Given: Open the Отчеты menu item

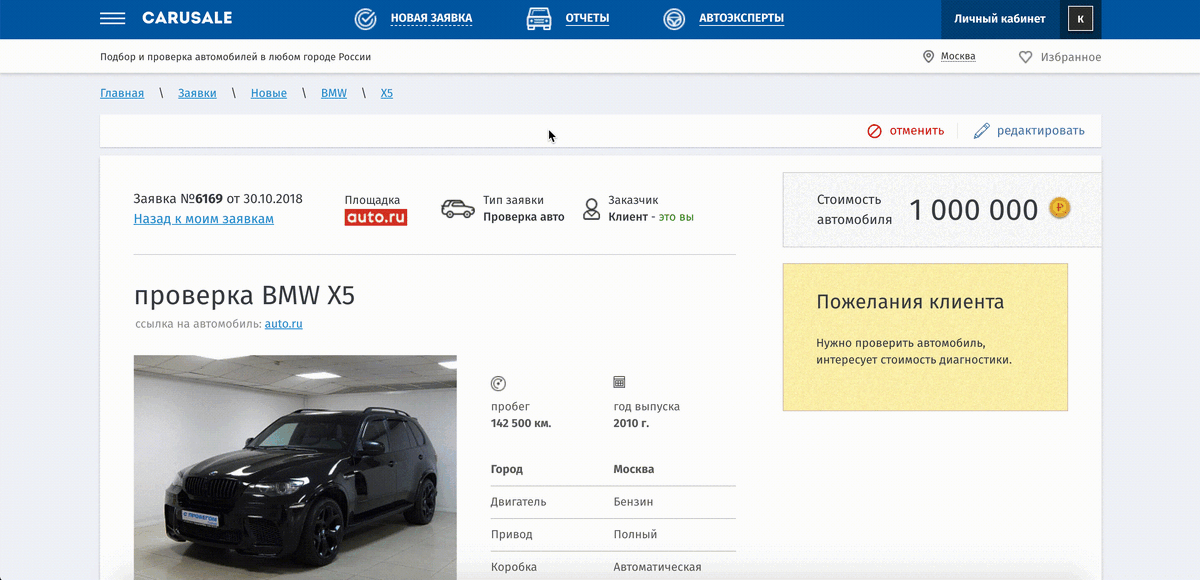Looking at the screenshot, I should coord(587,19).
